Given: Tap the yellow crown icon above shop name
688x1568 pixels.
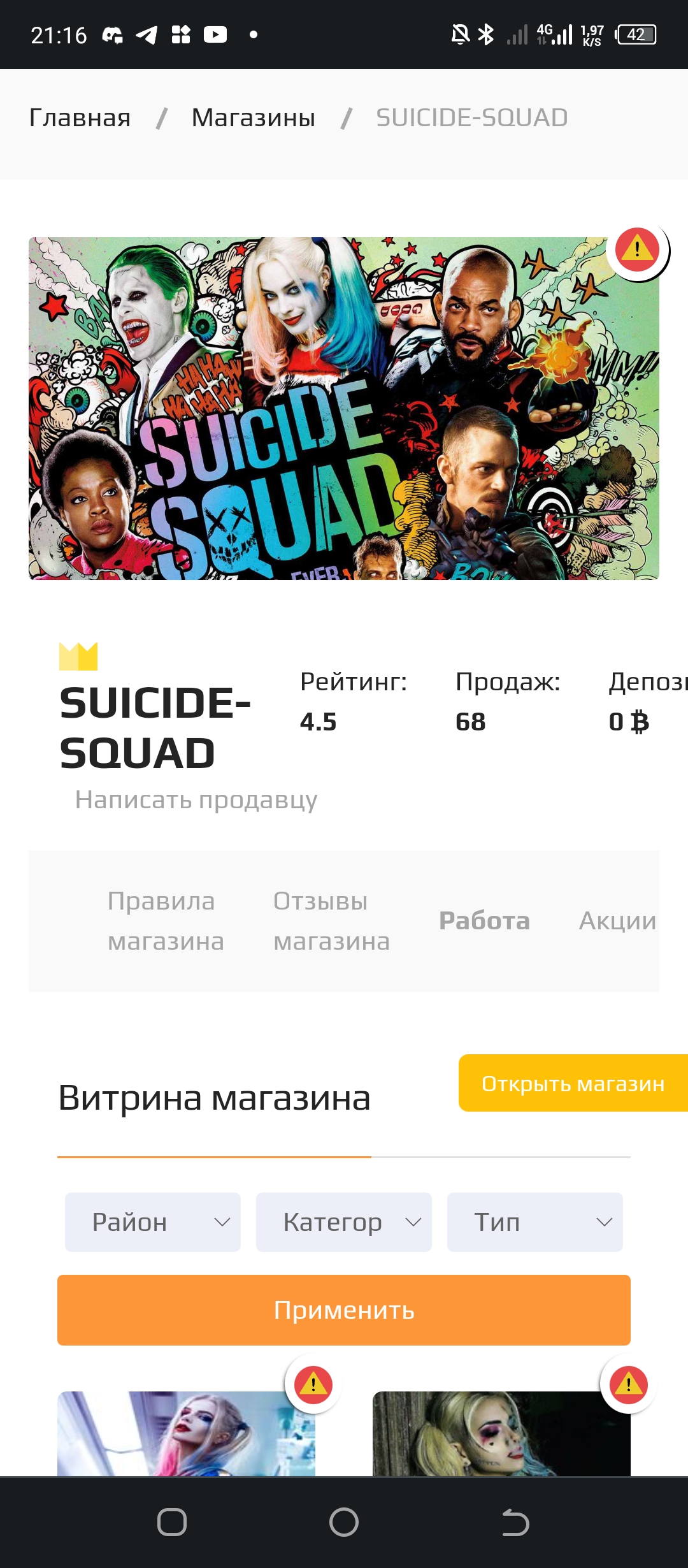Looking at the screenshot, I should pyautogui.click(x=78, y=657).
